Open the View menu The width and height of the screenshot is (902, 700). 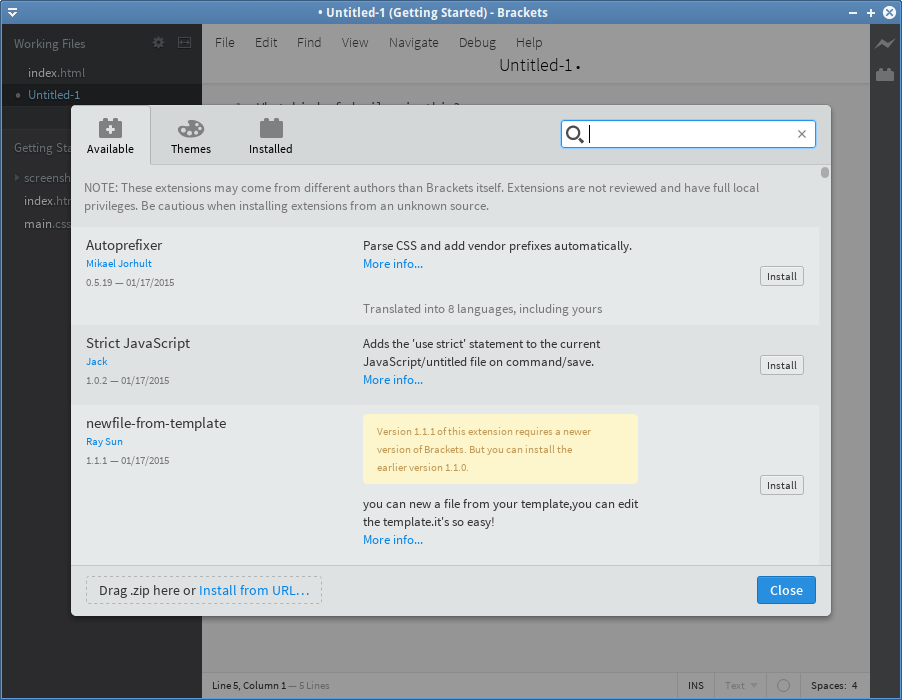click(x=355, y=43)
